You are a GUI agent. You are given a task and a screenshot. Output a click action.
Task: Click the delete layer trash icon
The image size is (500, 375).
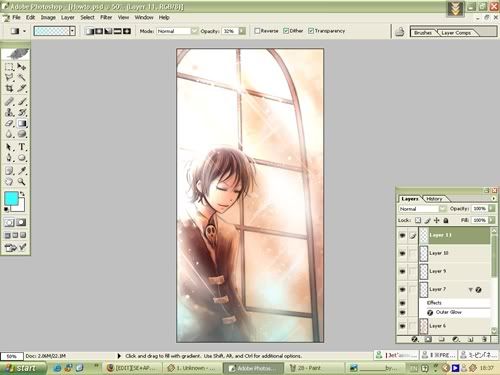pos(484,339)
